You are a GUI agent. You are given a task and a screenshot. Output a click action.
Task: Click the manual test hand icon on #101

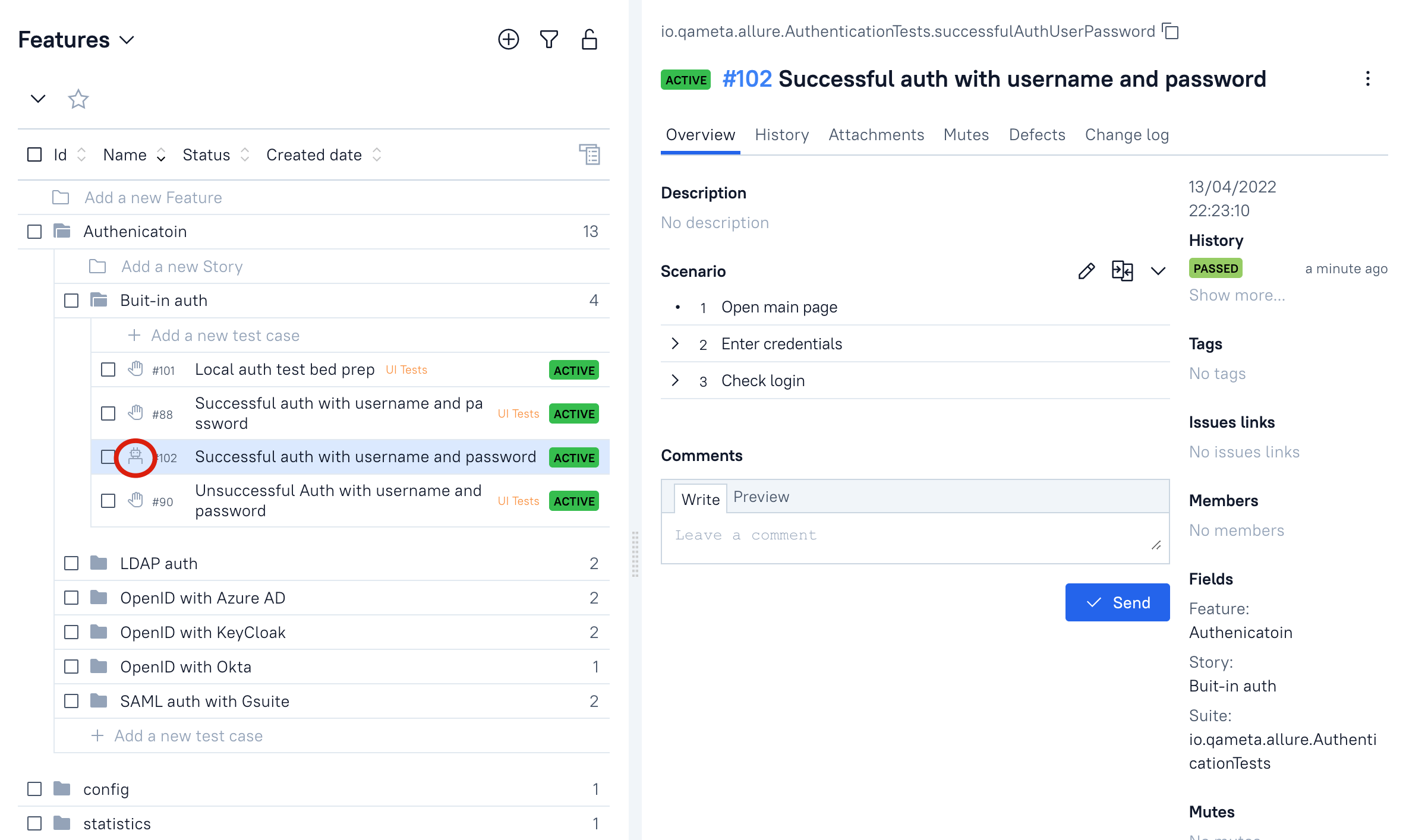click(135, 370)
